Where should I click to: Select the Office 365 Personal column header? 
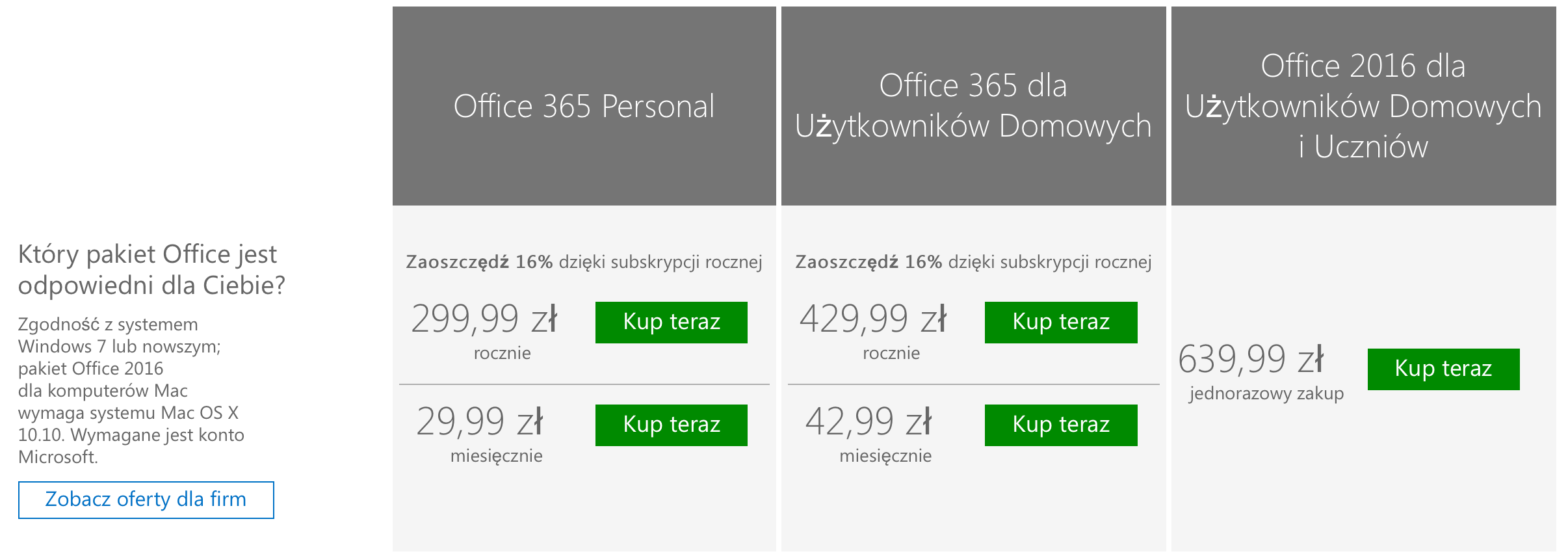click(x=584, y=106)
